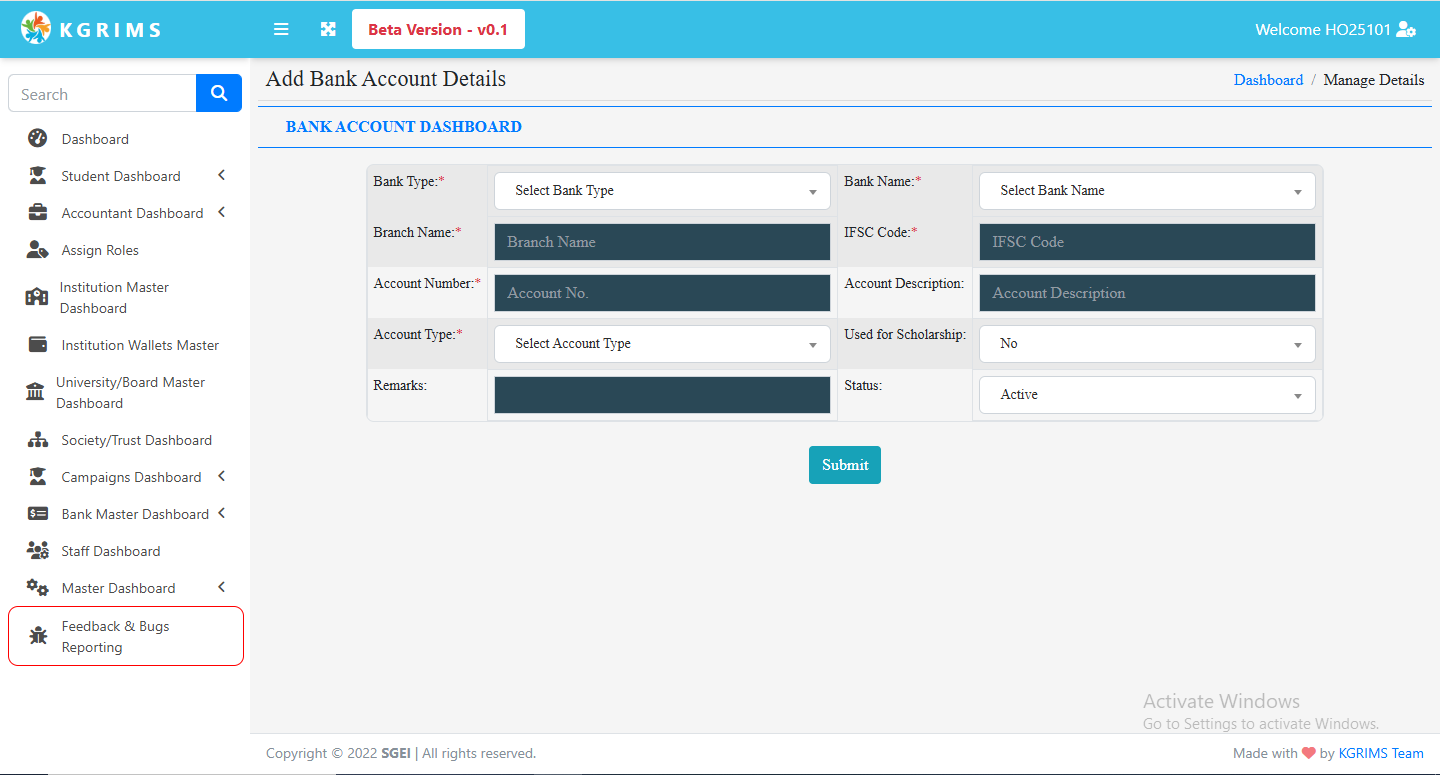Click the hamburger menu icon in header

(281, 30)
